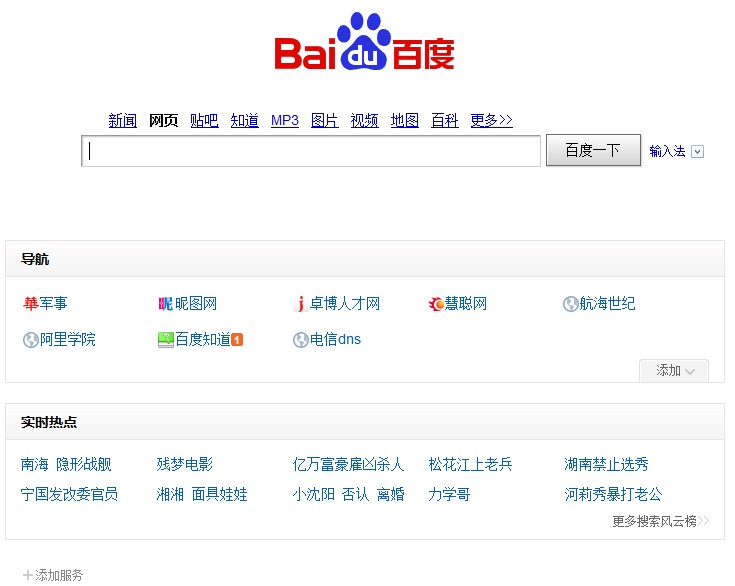Open the 昵图网 link
The height and width of the screenshot is (586, 735).
196,304
